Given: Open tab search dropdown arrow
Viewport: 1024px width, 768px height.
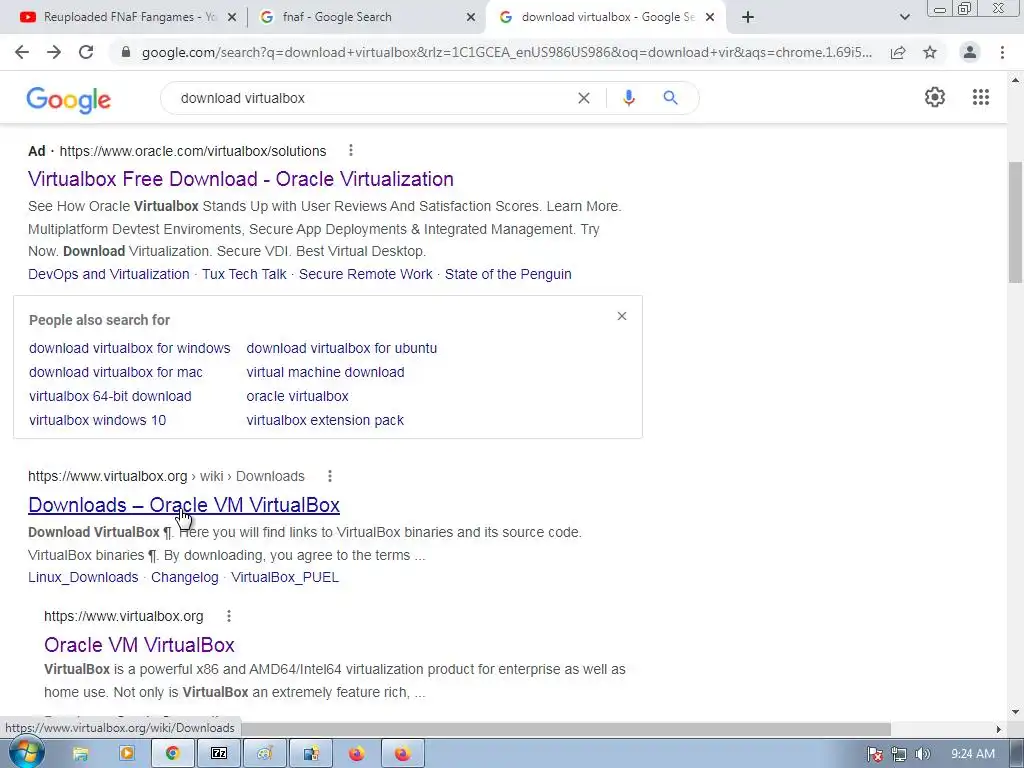Looking at the screenshot, I should tap(904, 17).
